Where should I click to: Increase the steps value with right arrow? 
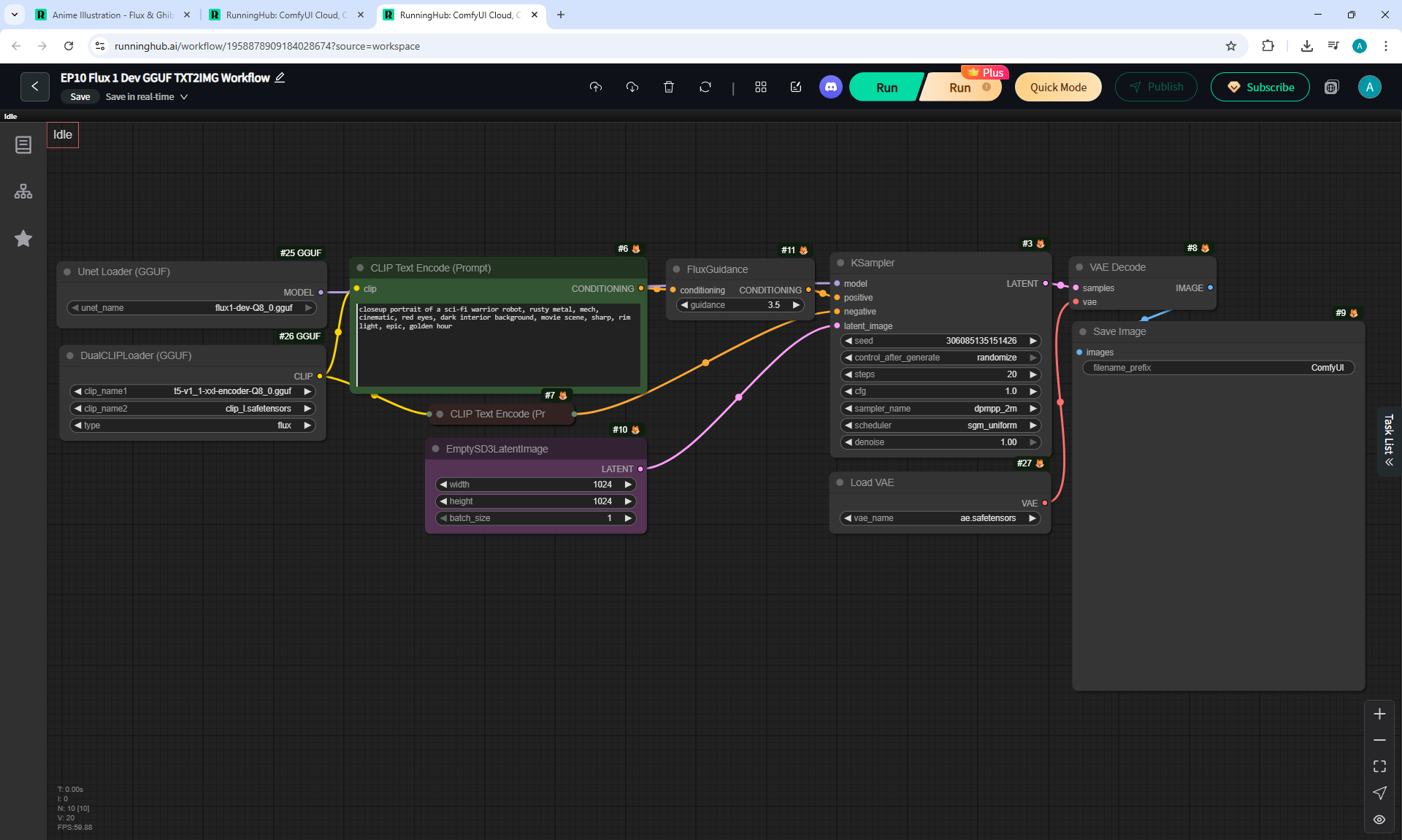point(1033,374)
